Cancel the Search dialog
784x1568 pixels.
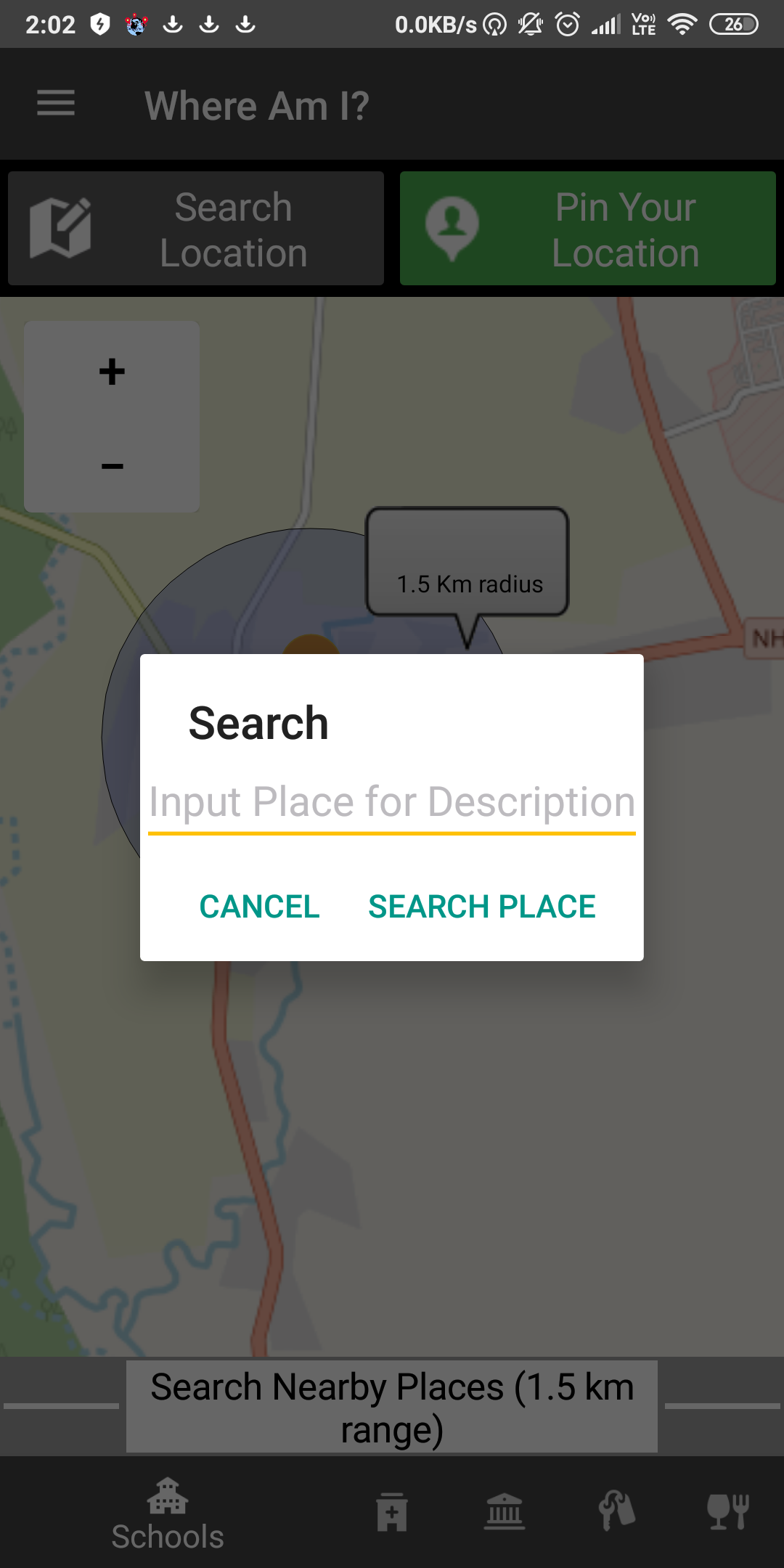click(259, 906)
